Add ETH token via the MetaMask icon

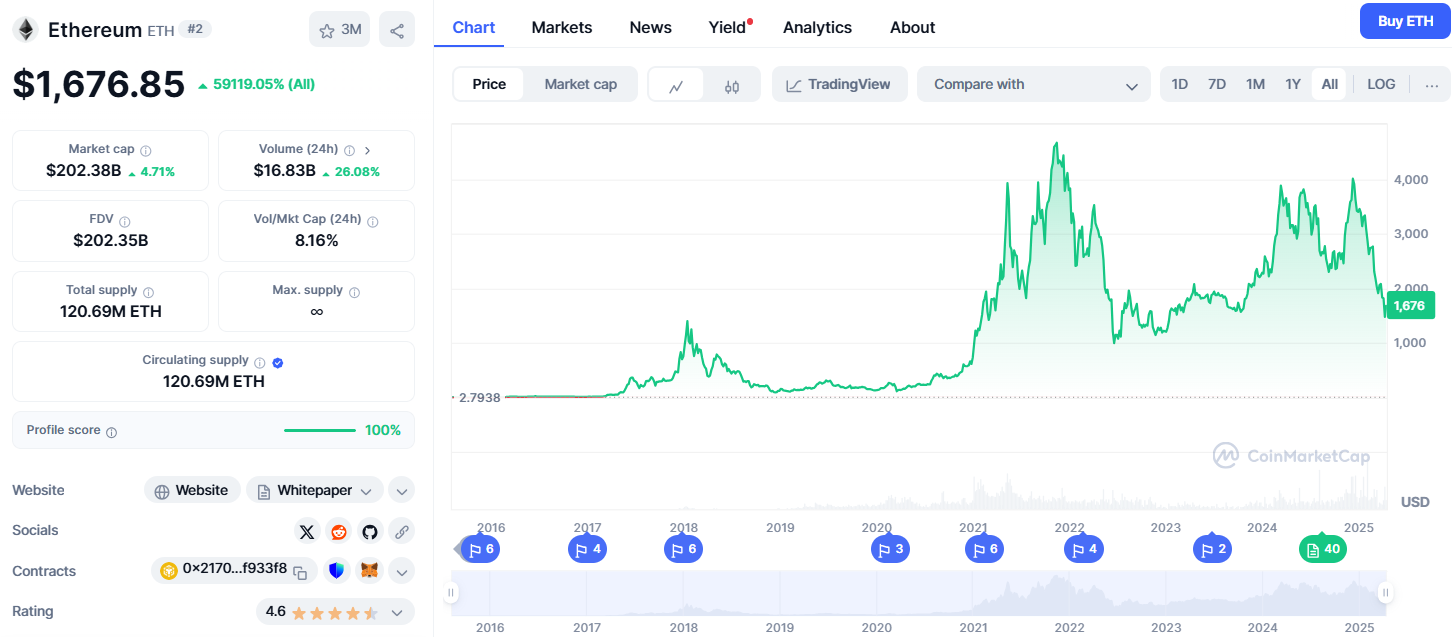(x=370, y=570)
